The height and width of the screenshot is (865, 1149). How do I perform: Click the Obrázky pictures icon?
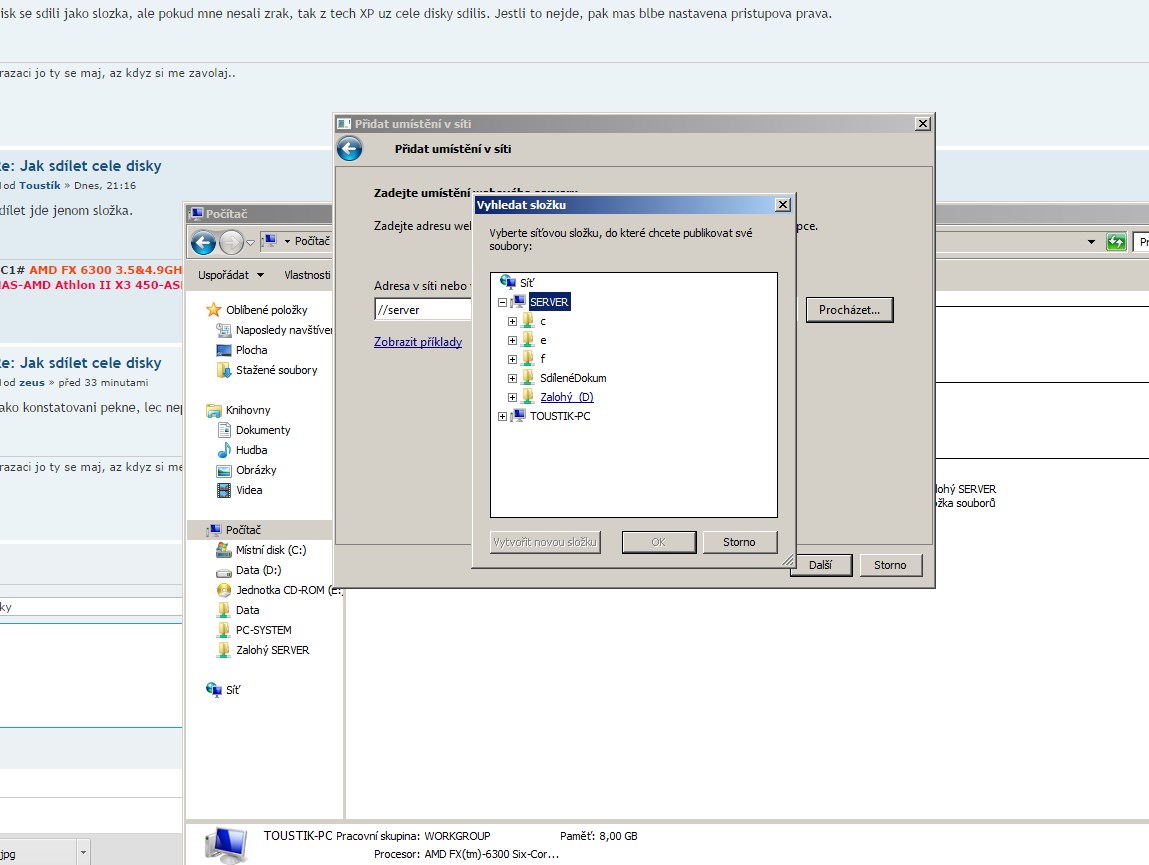(223, 470)
